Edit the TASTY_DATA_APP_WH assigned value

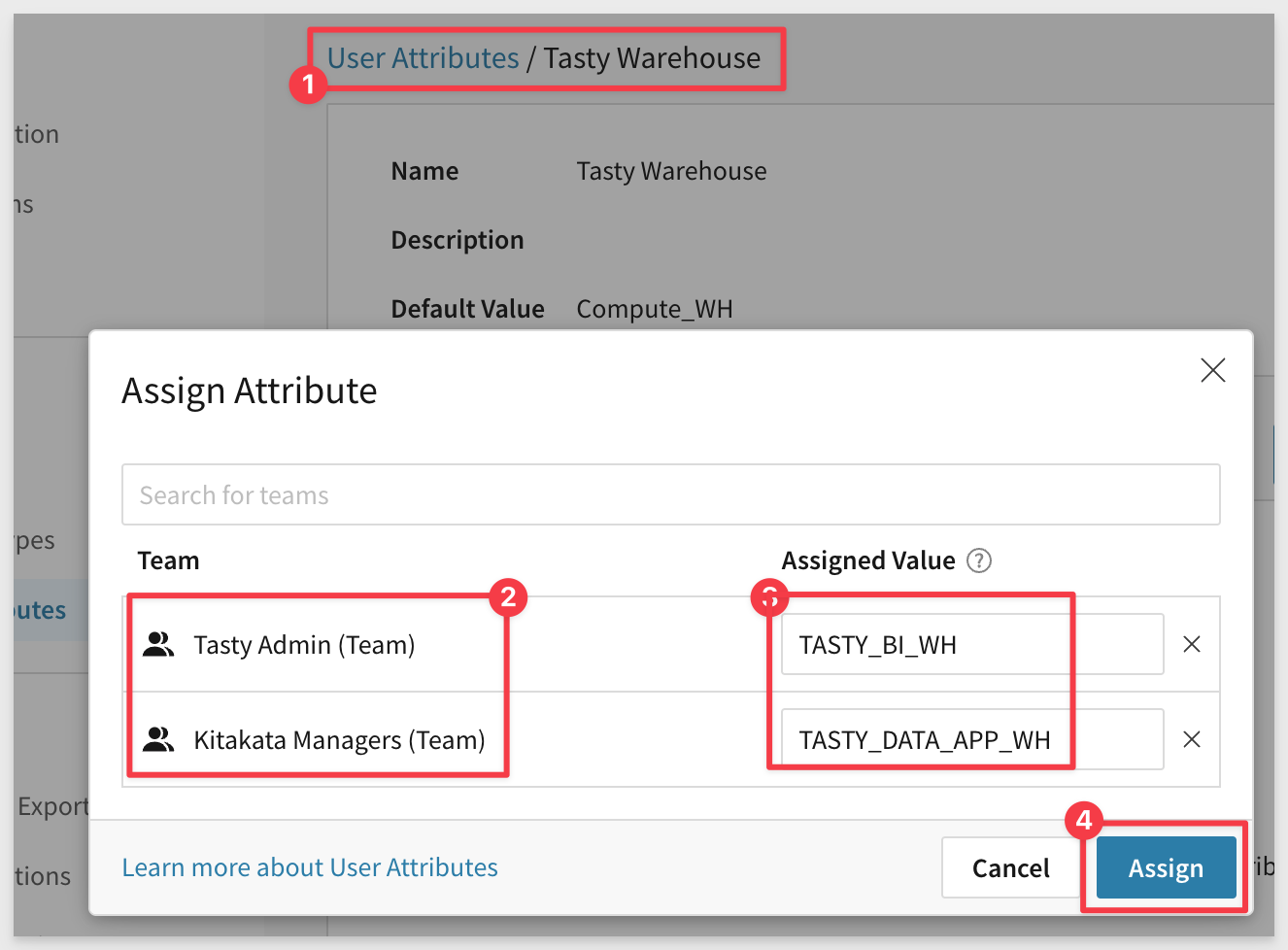coord(971,739)
